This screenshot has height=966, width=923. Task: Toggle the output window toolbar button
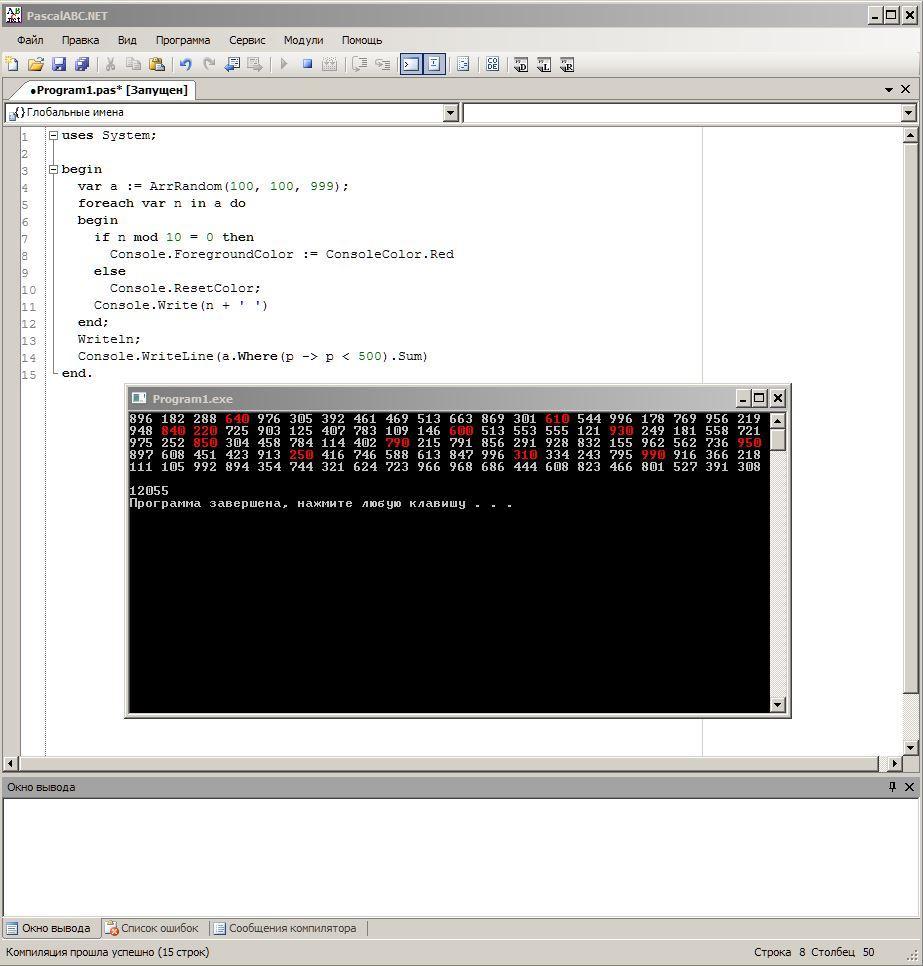(410, 64)
